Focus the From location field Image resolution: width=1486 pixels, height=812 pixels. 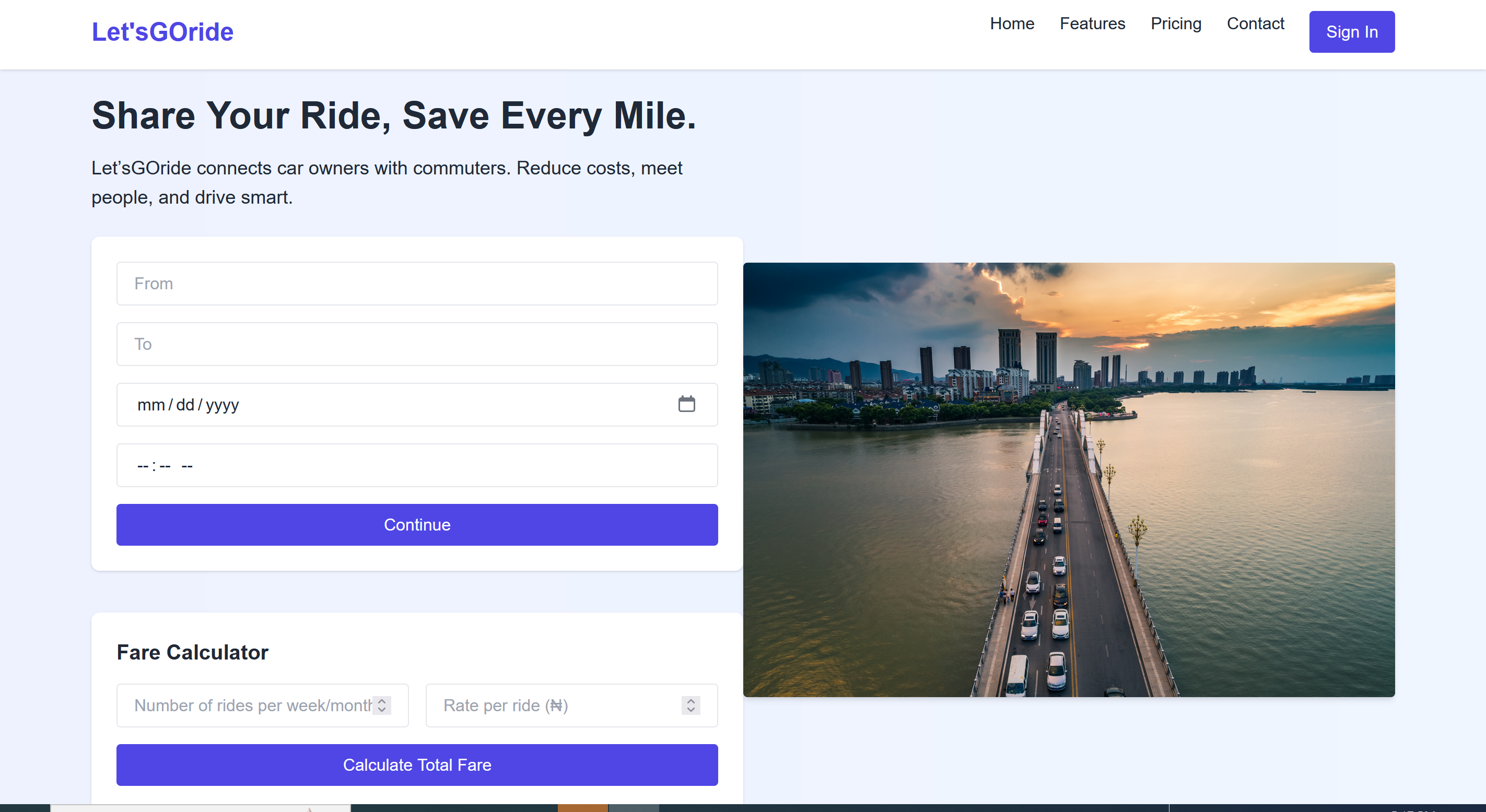coord(417,284)
